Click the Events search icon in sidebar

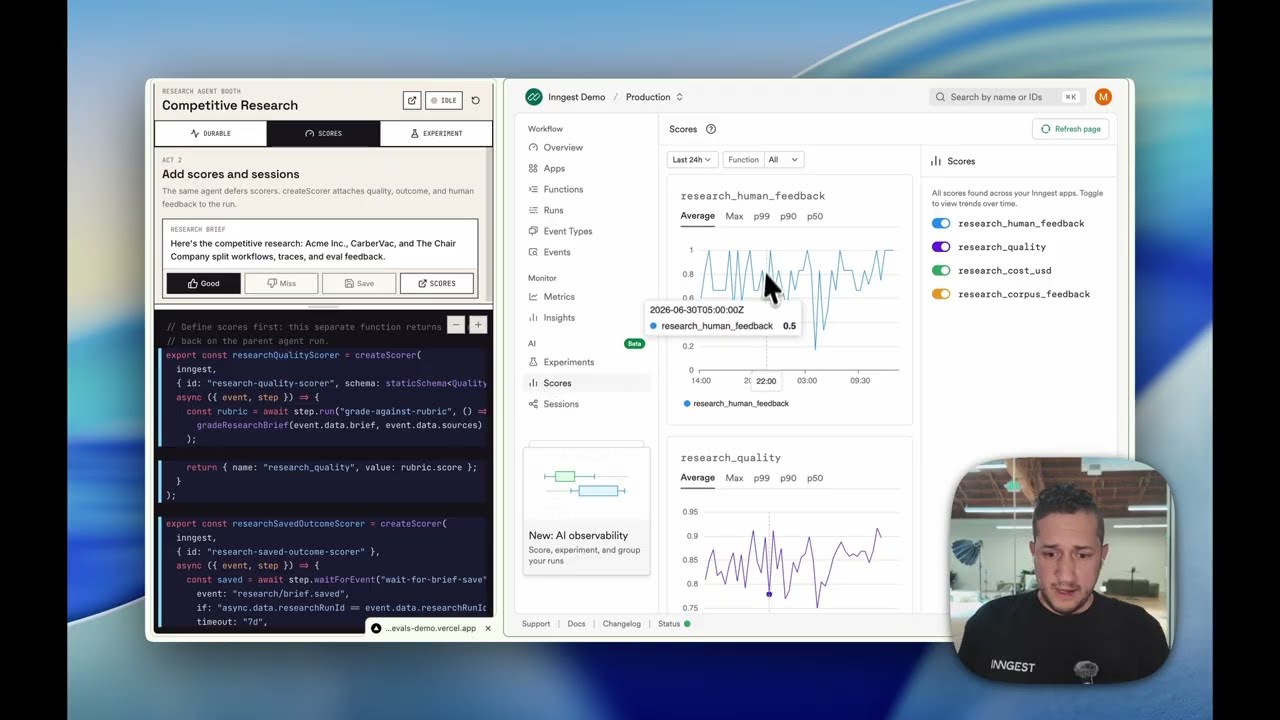point(533,252)
